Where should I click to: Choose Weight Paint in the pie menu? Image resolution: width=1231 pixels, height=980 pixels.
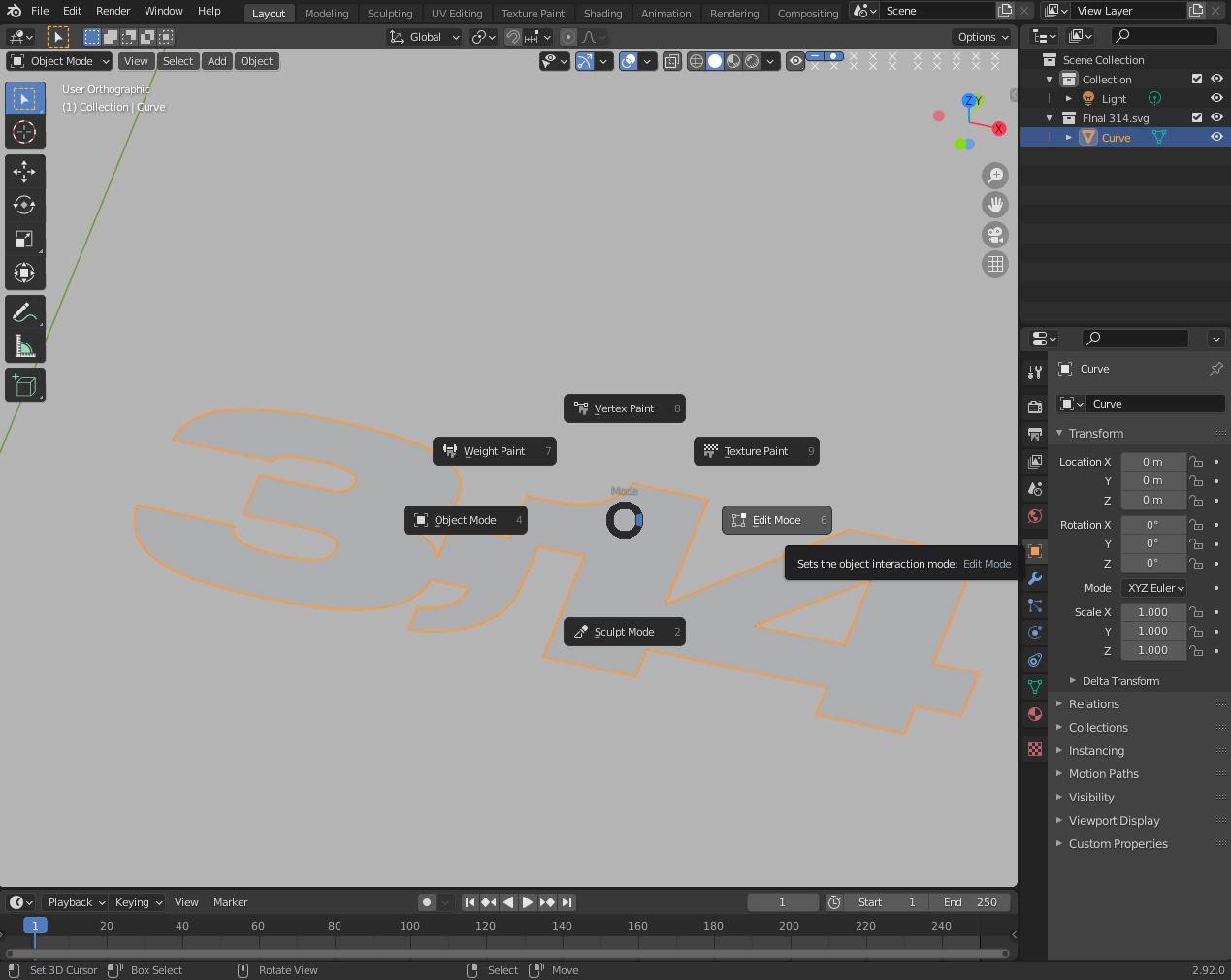495,451
